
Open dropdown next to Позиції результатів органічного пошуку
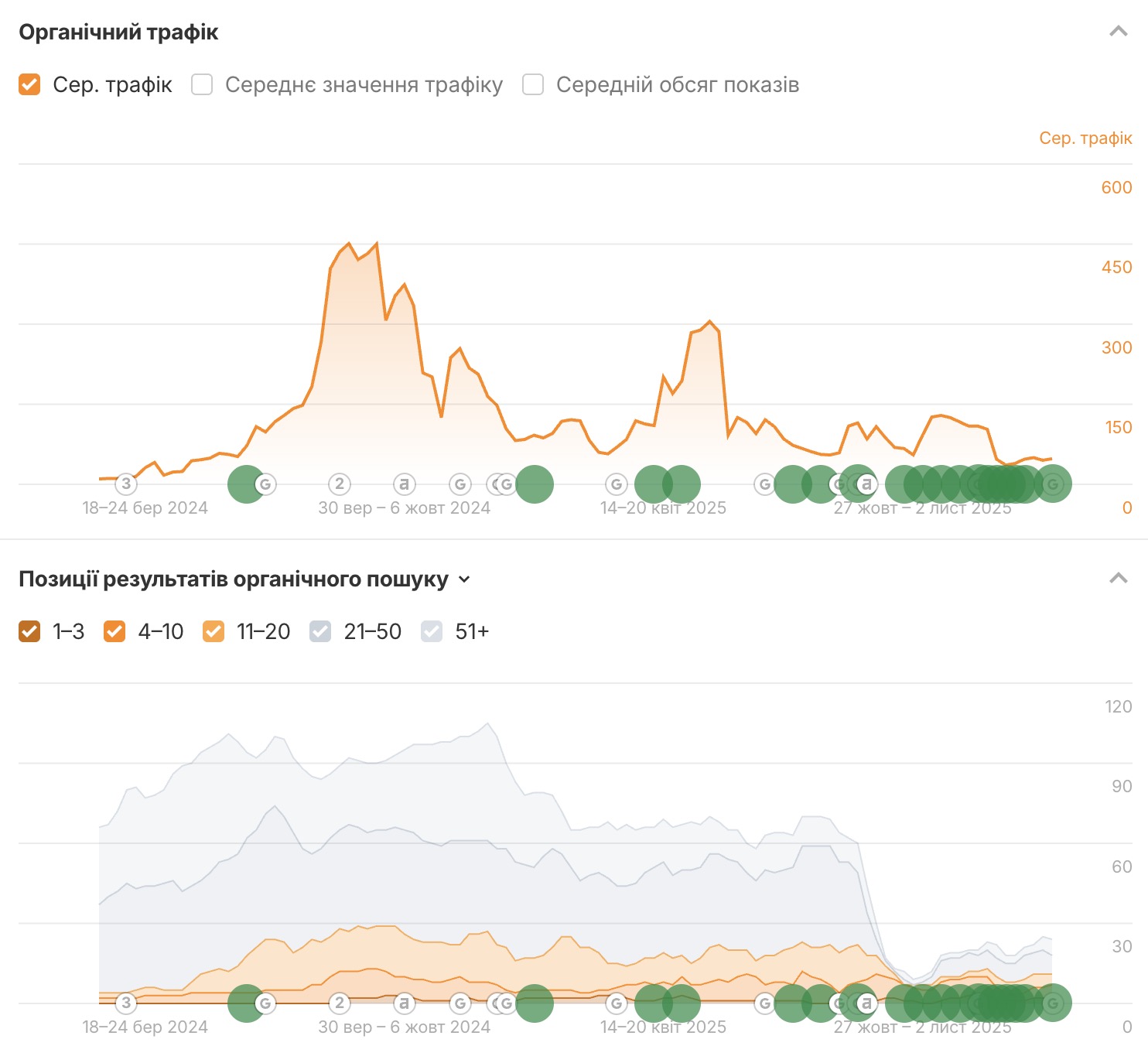pos(464,579)
